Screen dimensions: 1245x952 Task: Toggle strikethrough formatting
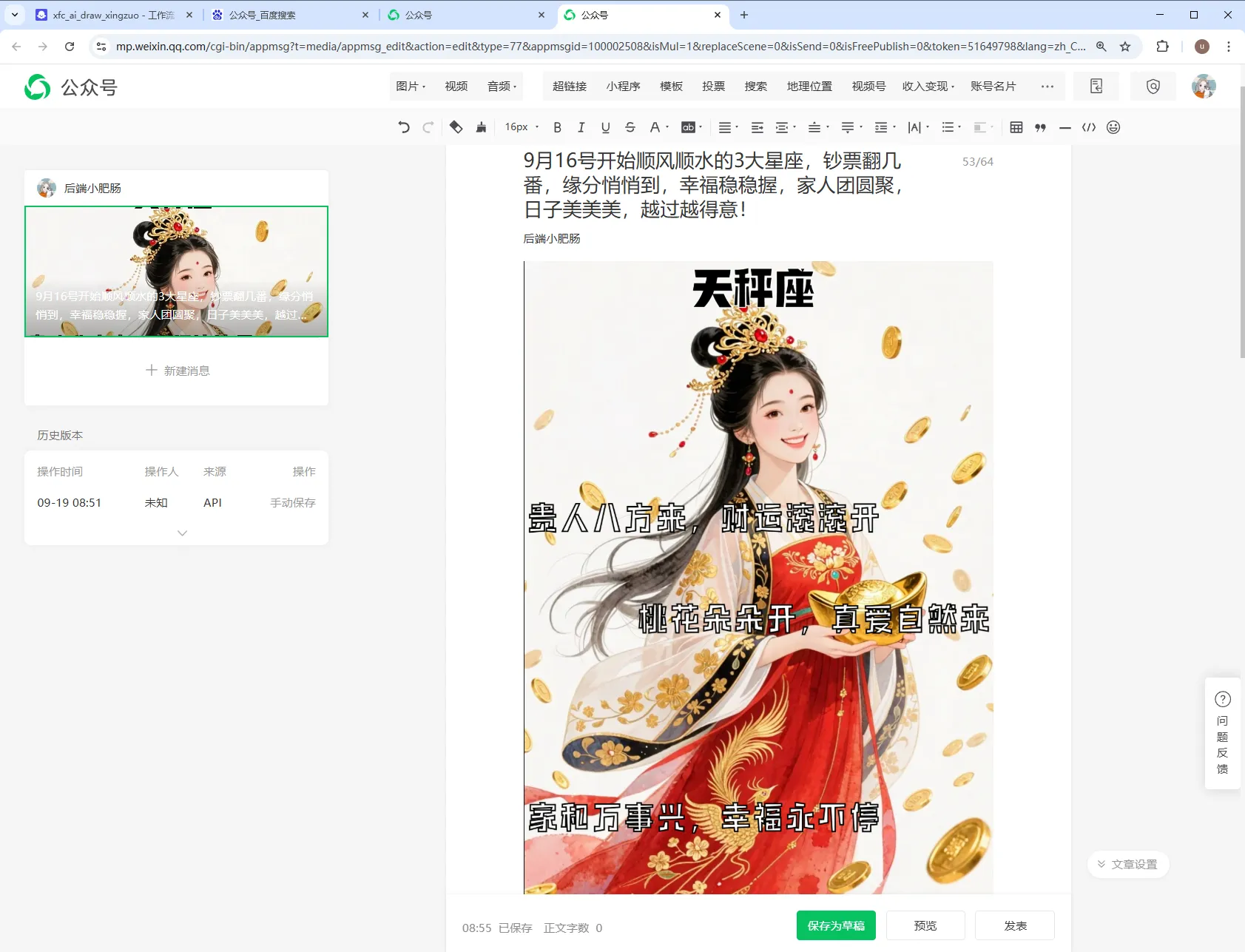point(630,127)
